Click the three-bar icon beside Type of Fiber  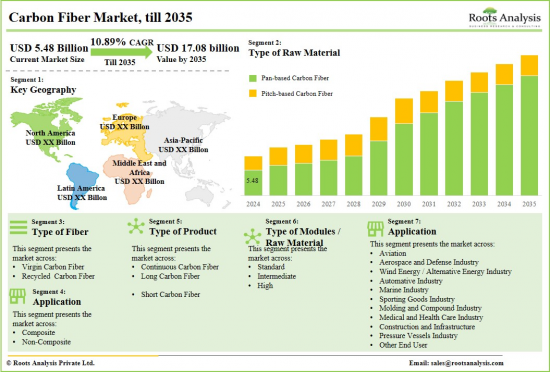click(19, 227)
